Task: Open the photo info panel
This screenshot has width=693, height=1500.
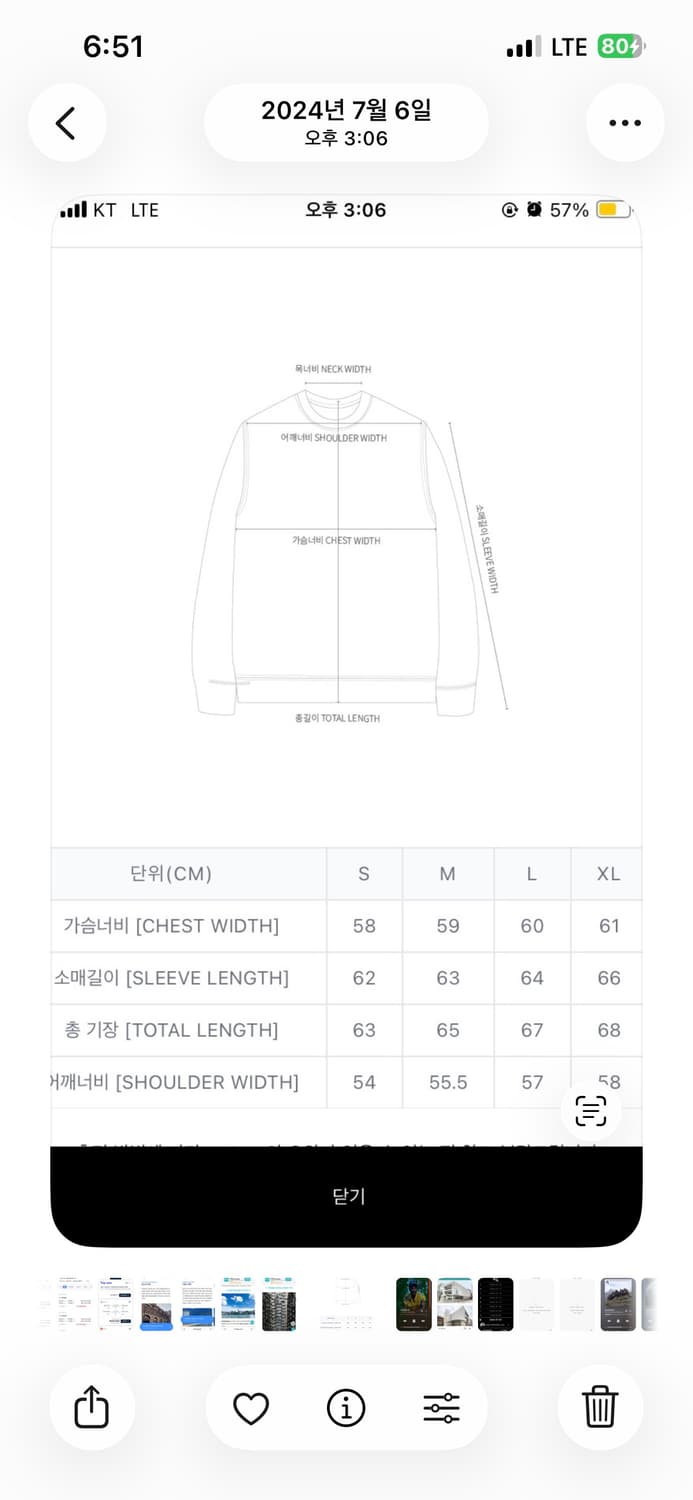Action: tap(345, 1406)
